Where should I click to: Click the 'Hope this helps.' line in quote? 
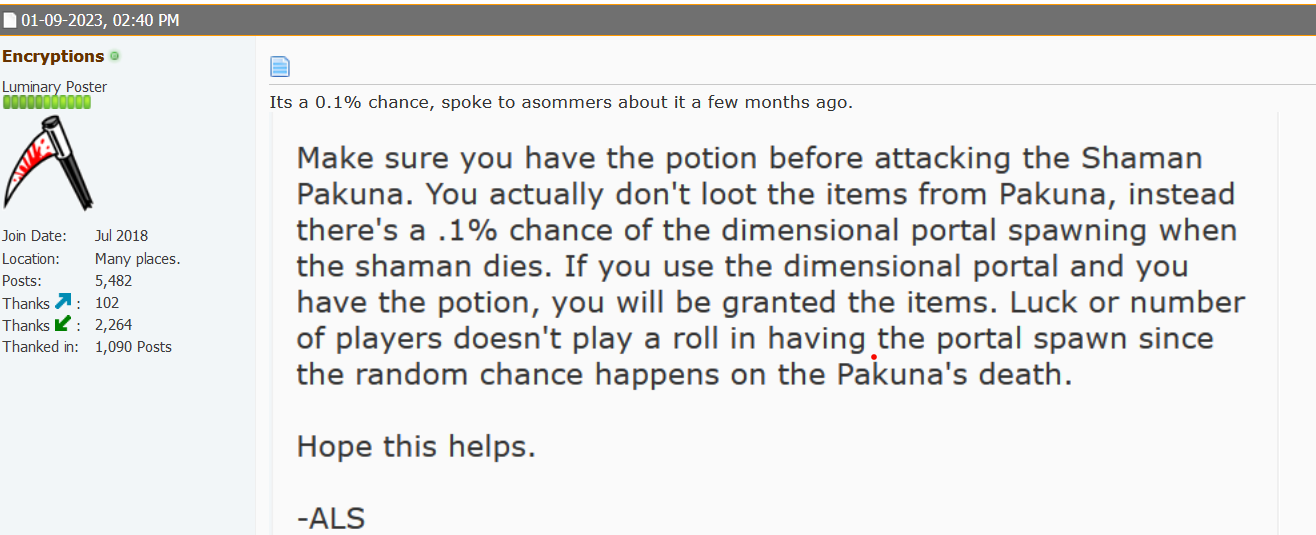click(416, 446)
